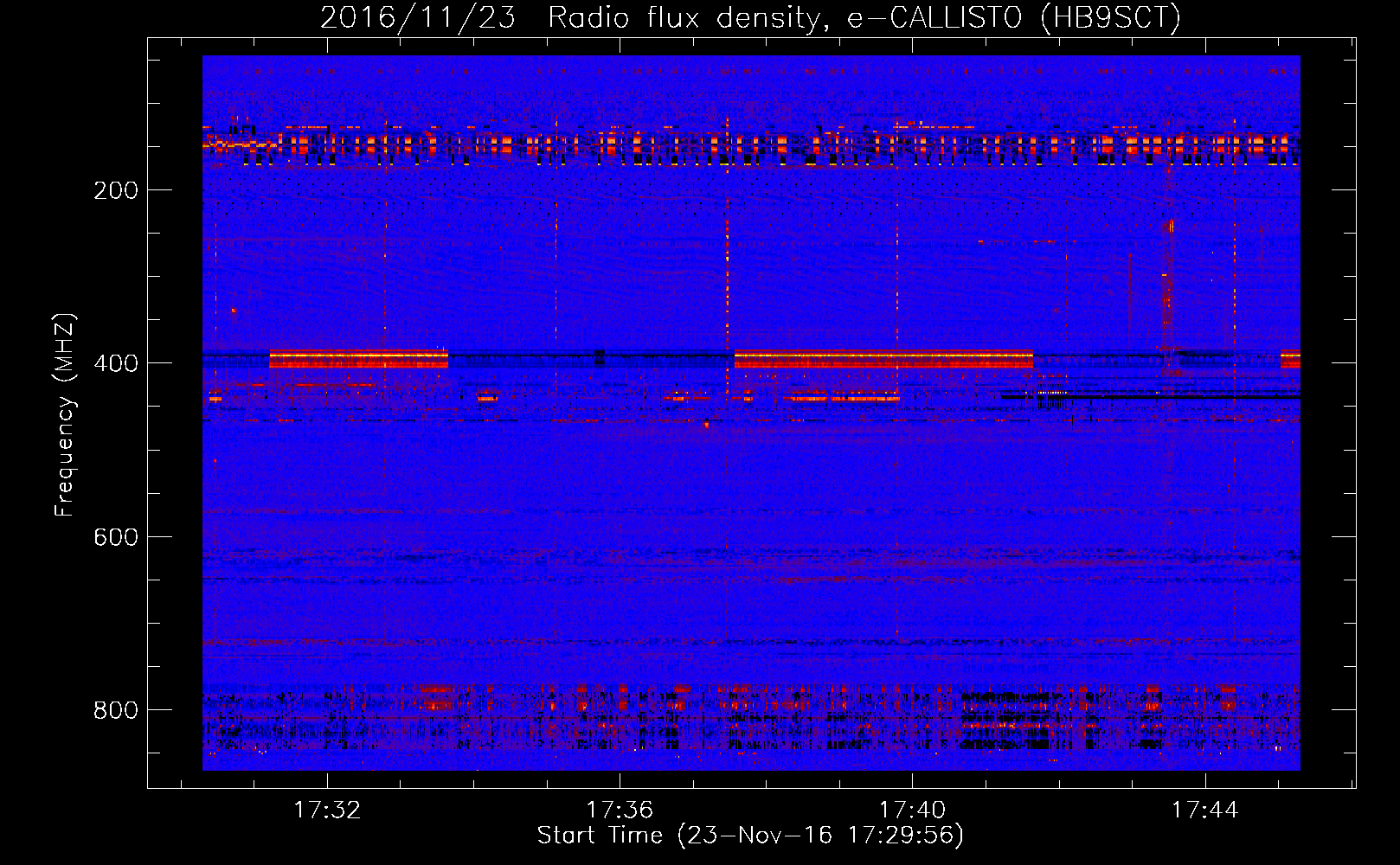1400x865 pixels.
Task: Click the 'Frequency (MHZ)' axis label
Action: pos(65,415)
